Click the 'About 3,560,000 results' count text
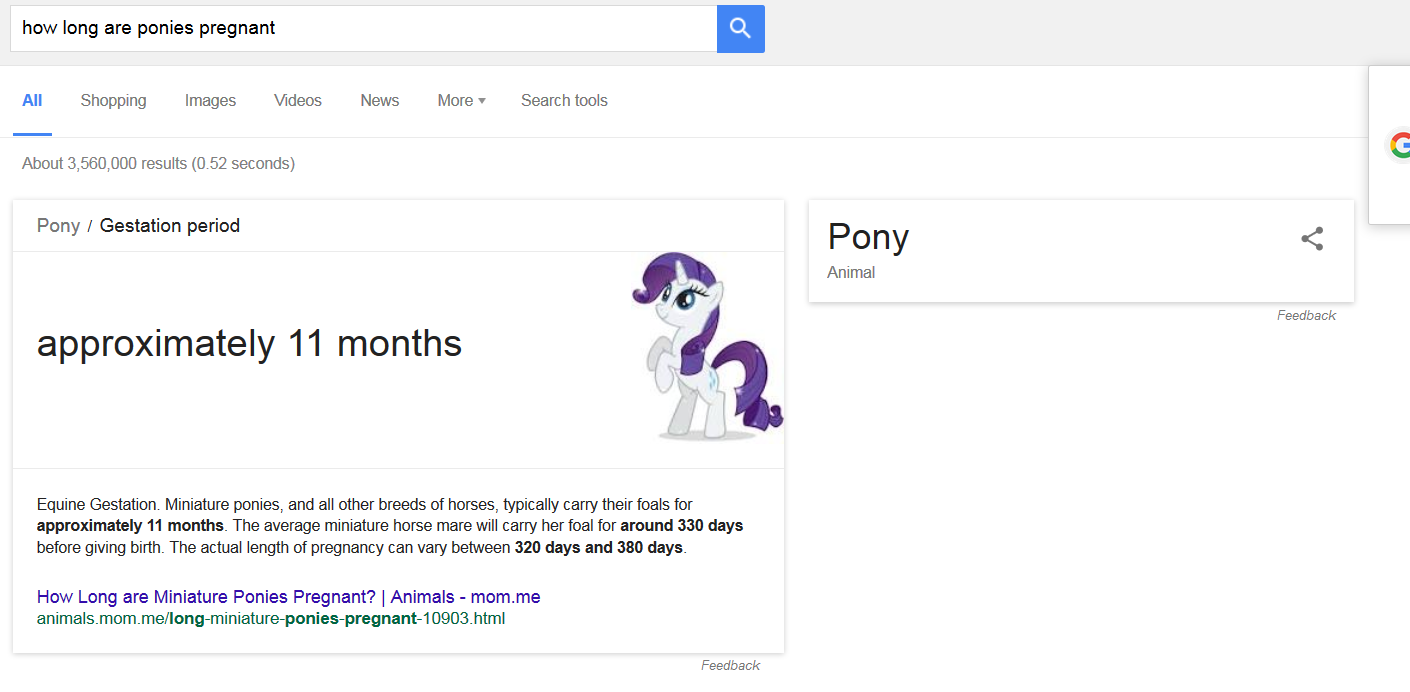 click(x=158, y=163)
